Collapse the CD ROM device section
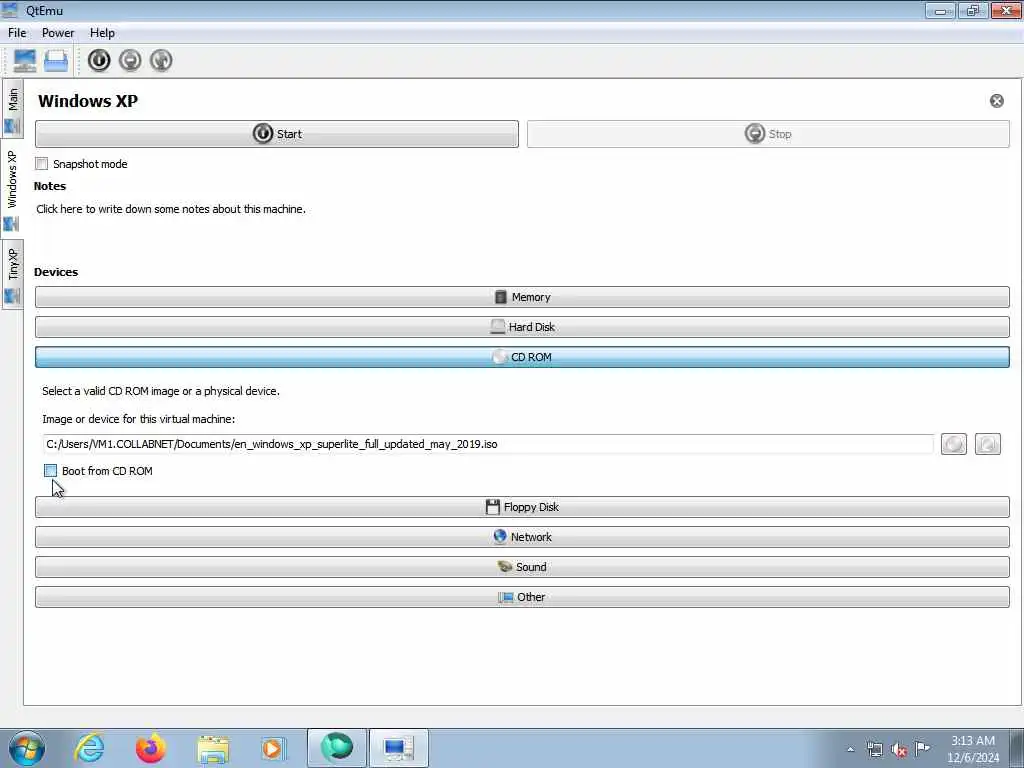This screenshot has width=1024, height=768. point(522,357)
